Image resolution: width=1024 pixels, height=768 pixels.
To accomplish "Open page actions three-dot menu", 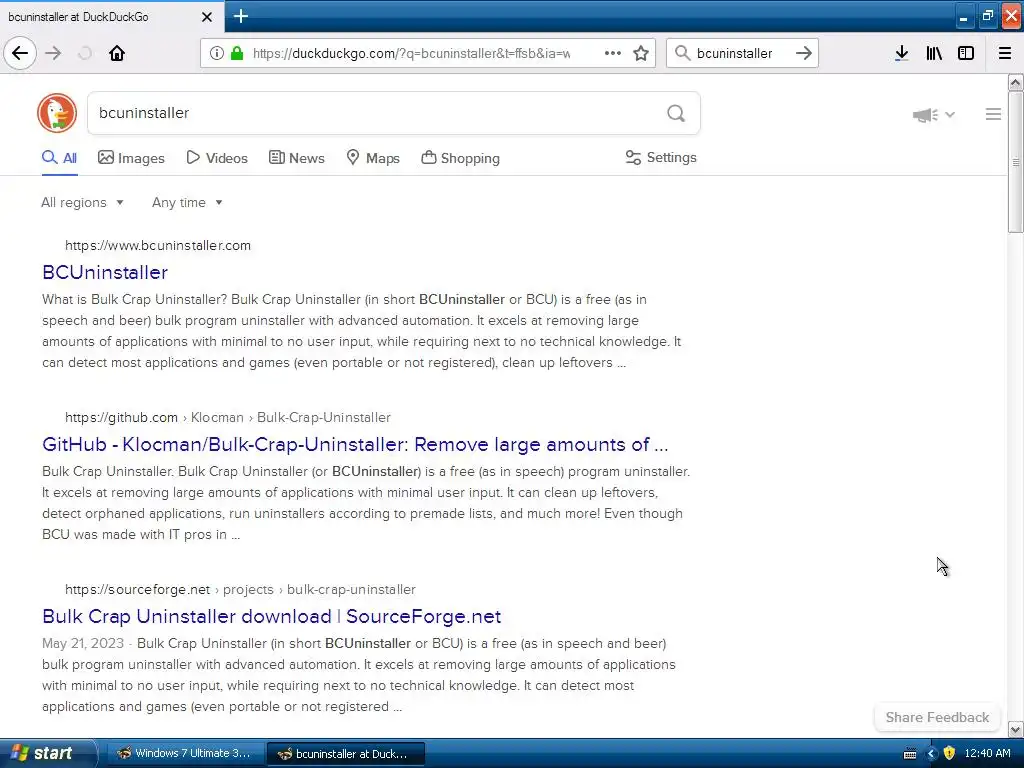I will click(x=613, y=53).
